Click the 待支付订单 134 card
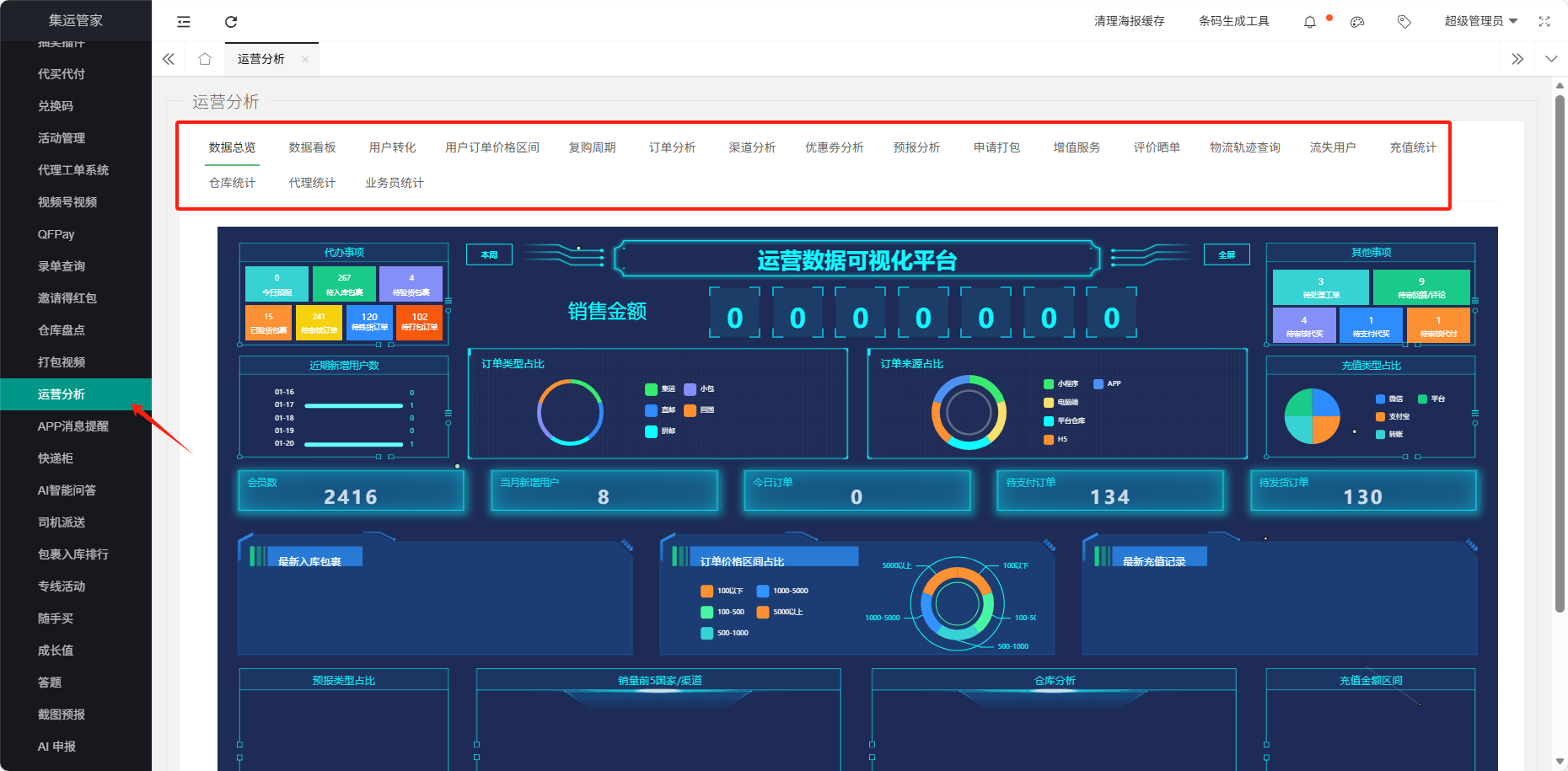The image size is (1568, 771). coord(1109,490)
